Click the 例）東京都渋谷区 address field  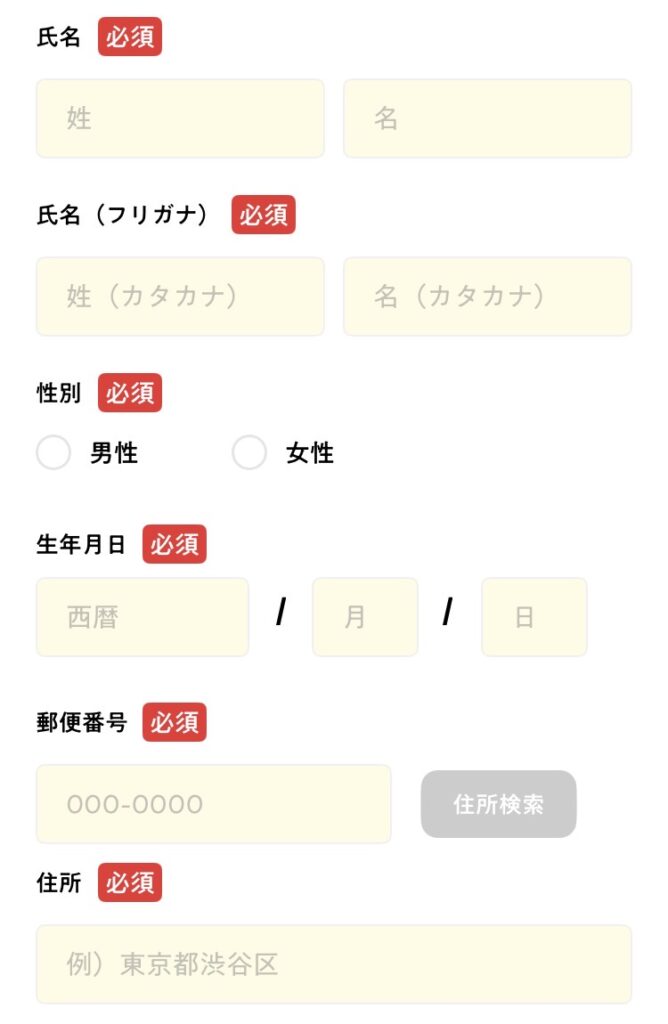333,964
